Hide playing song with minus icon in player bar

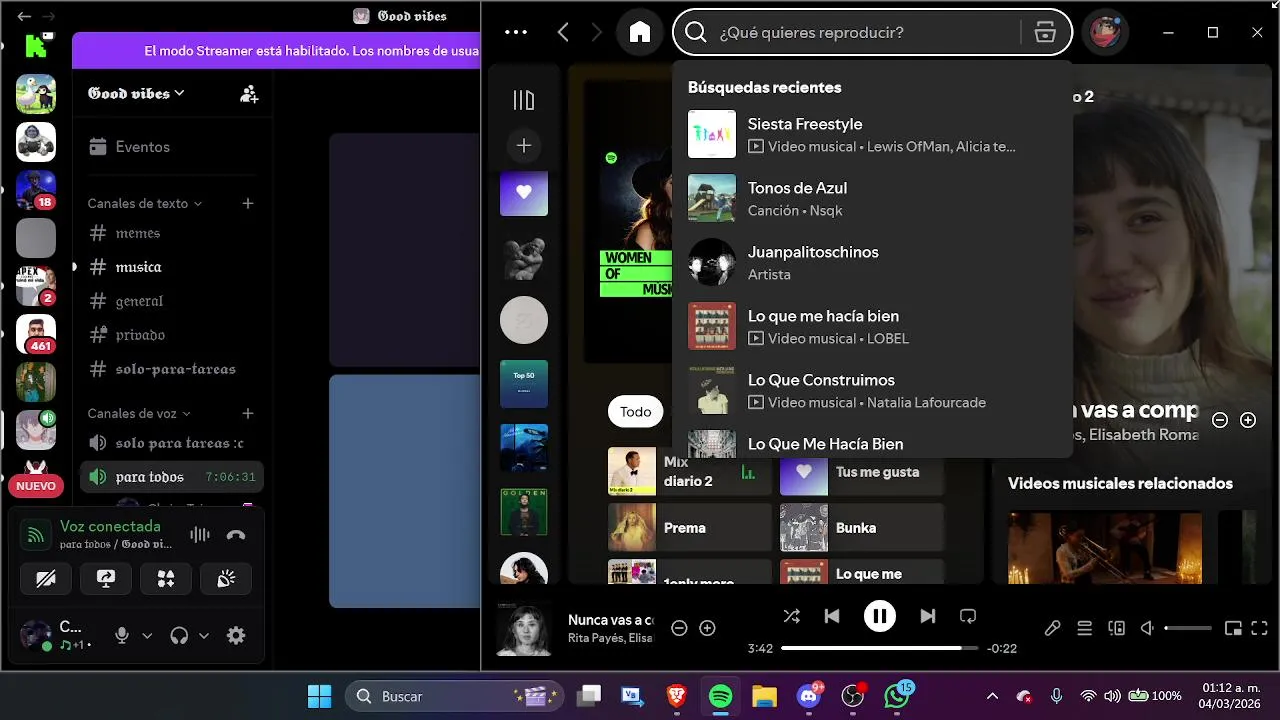click(x=679, y=628)
